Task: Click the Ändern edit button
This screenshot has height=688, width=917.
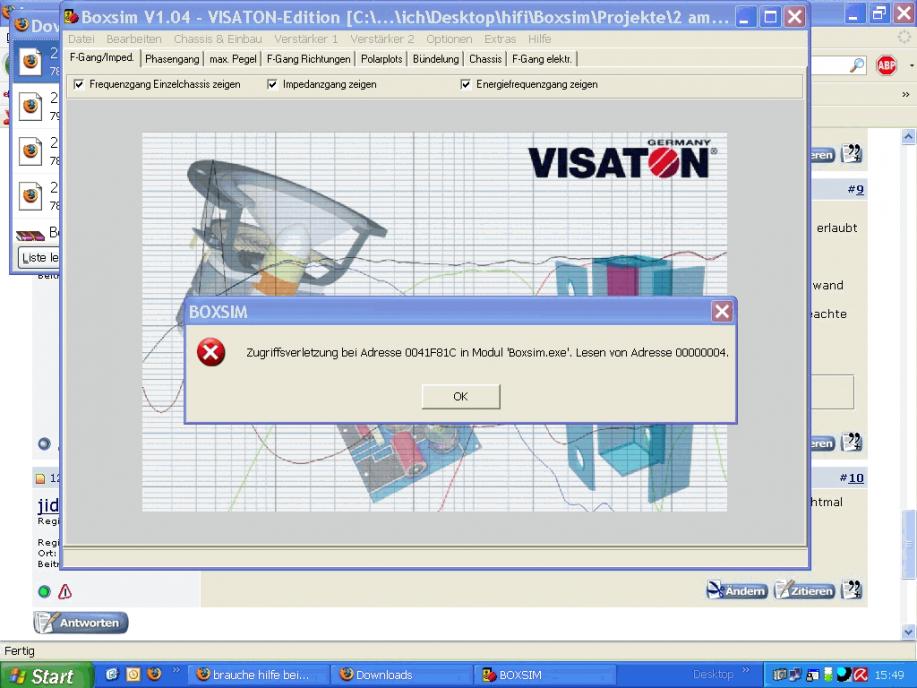Action: (736, 590)
